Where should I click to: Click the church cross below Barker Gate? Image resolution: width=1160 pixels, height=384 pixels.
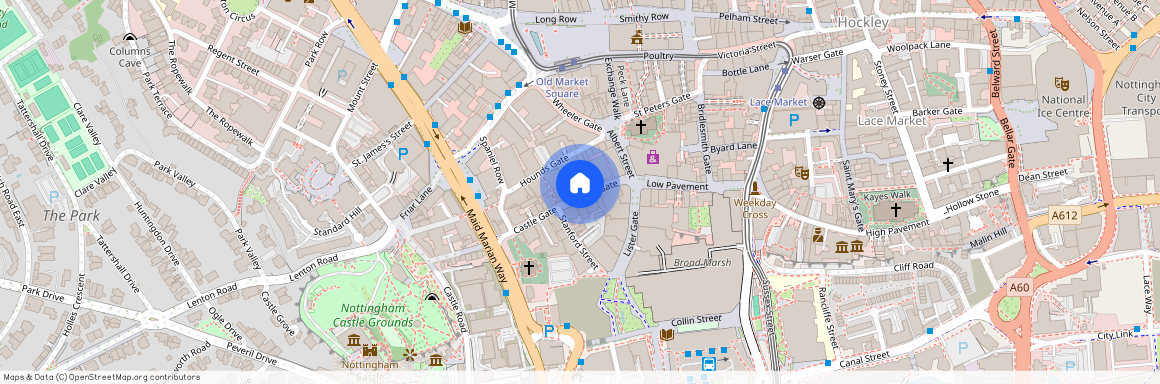[947, 164]
